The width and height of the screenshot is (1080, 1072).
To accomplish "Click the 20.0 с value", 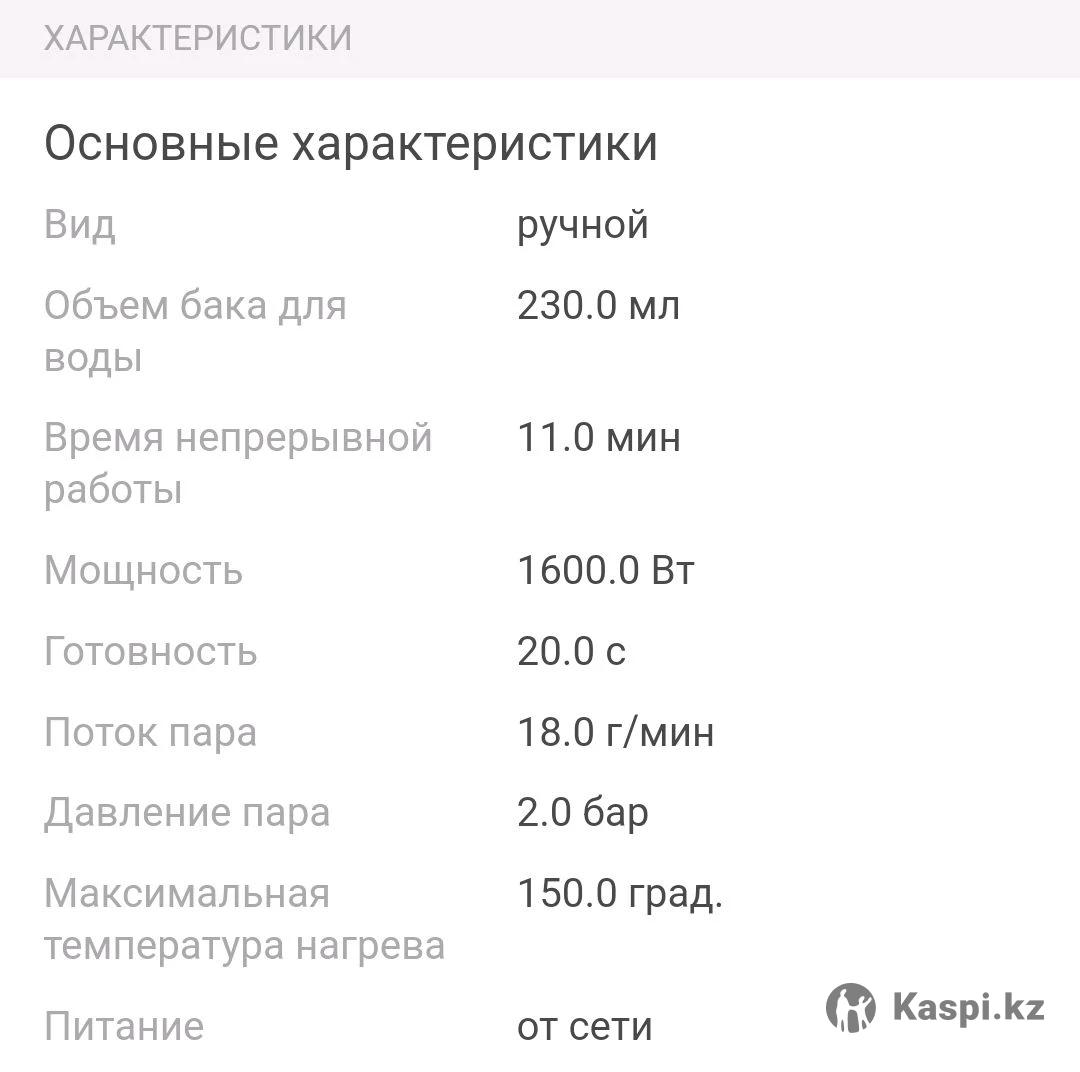I will point(572,651).
